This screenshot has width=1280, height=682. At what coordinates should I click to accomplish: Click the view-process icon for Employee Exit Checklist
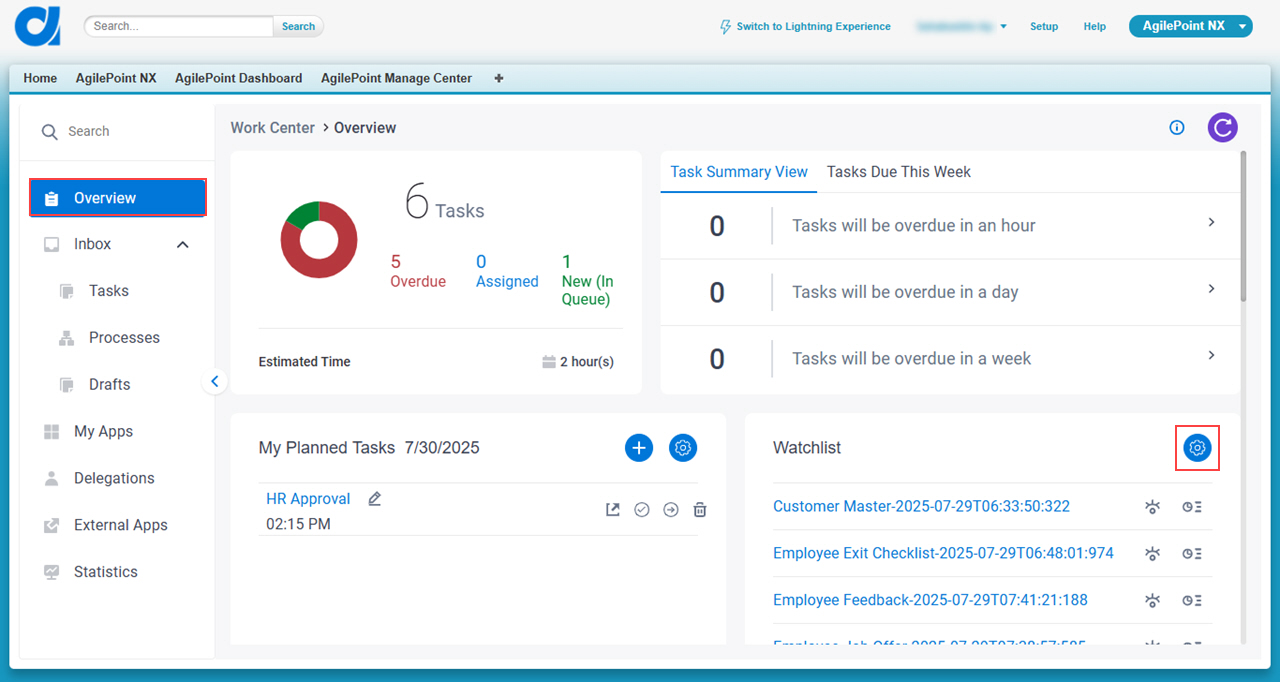click(x=1152, y=554)
